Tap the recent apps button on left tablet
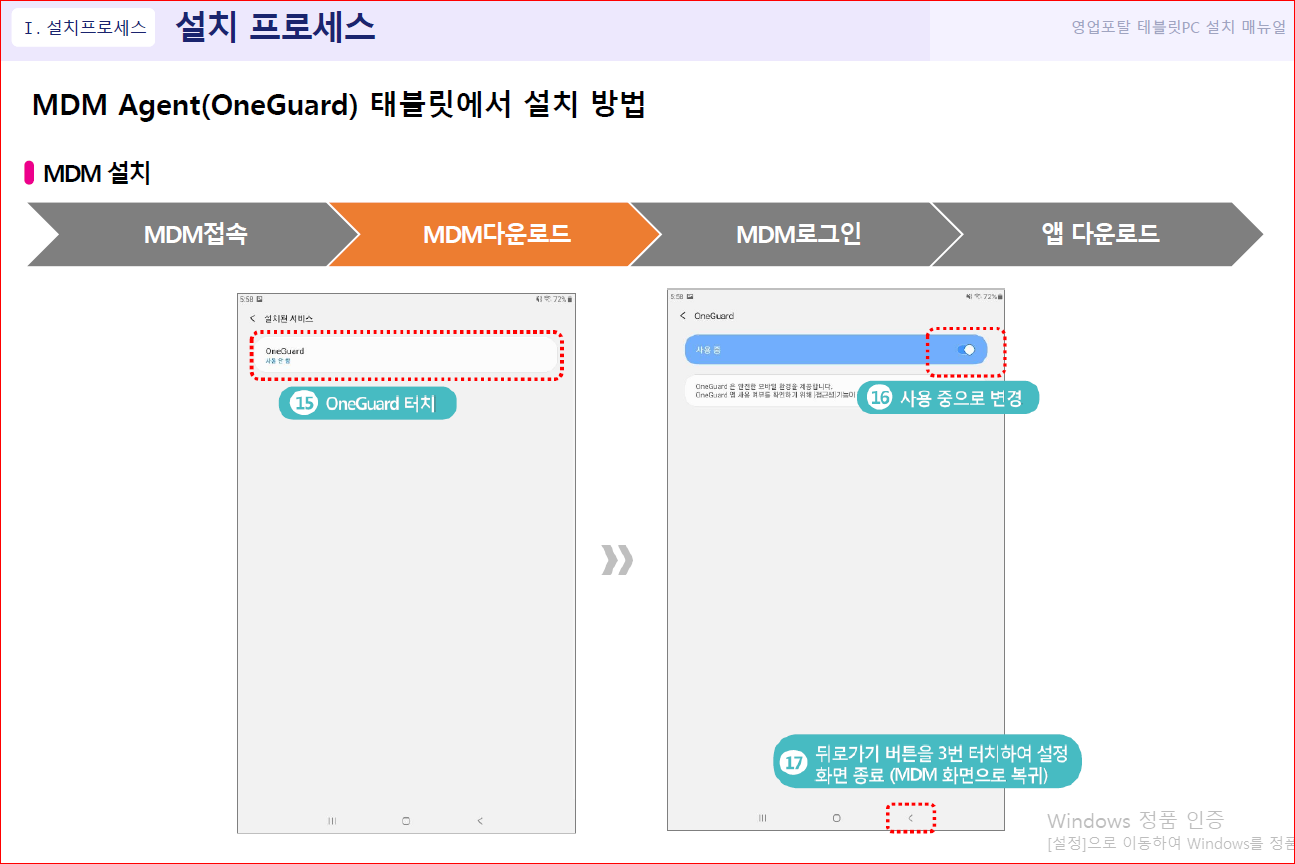 [x=332, y=821]
